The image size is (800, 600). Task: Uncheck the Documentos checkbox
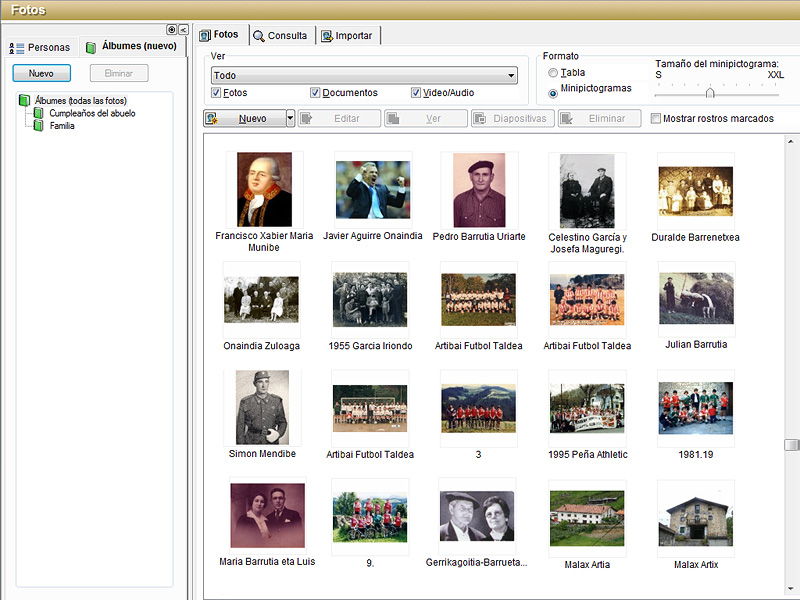coord(315,92)
